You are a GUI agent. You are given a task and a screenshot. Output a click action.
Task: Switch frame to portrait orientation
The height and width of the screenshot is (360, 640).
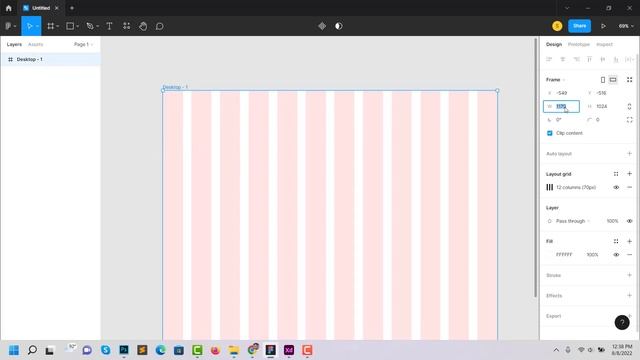603,80
